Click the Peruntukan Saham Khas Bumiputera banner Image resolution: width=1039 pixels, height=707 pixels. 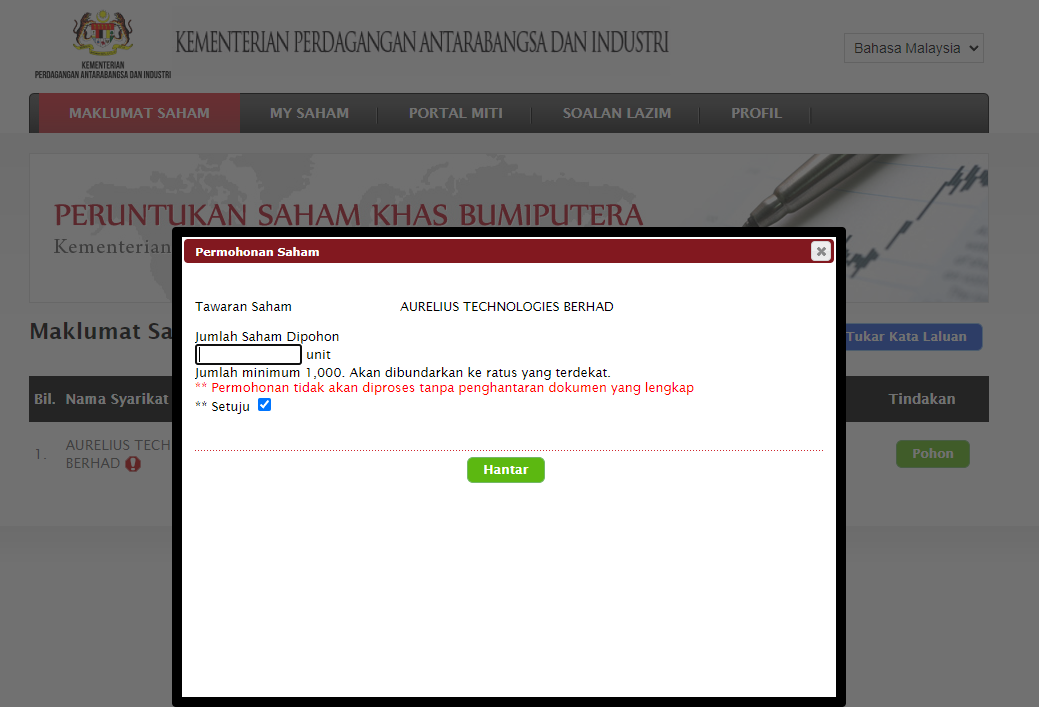pyautogui.click(x=348, y=216)
